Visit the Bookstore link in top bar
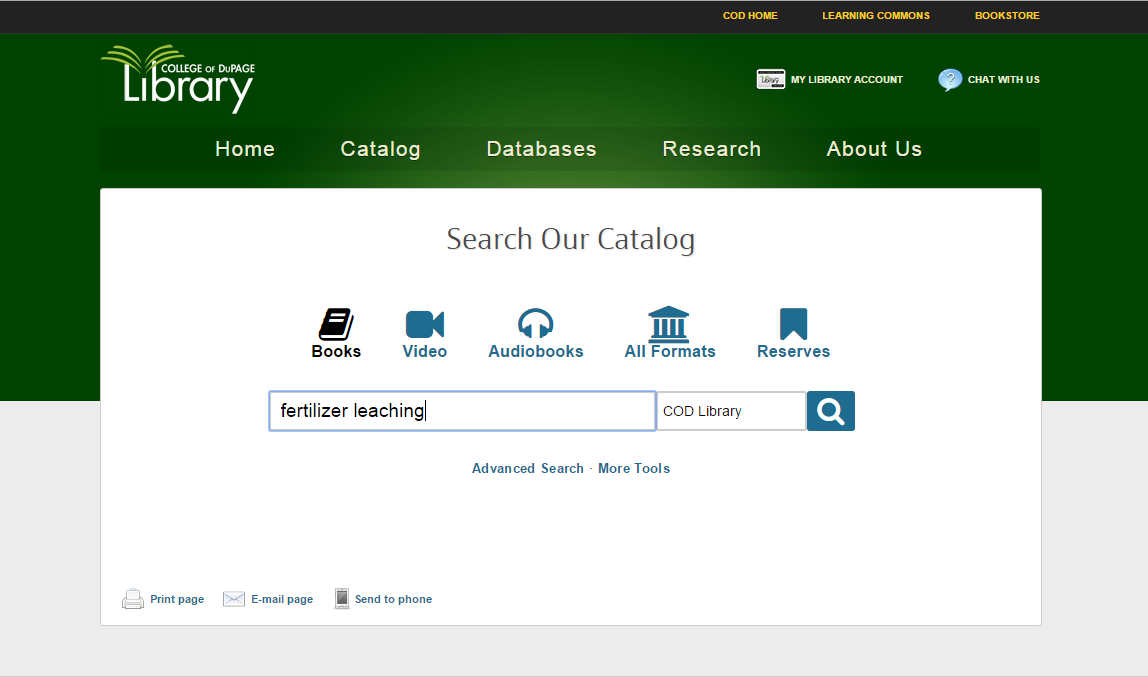 [1007, 16]
